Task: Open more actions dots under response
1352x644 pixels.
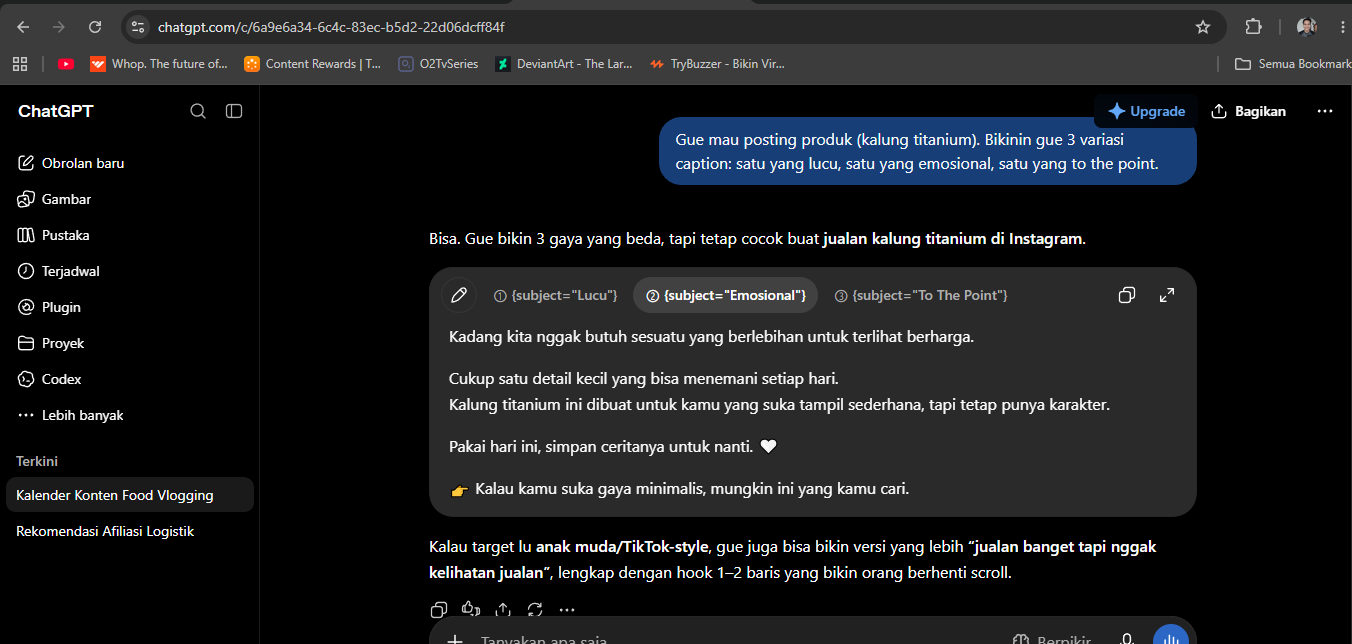Action: point(567,609)
